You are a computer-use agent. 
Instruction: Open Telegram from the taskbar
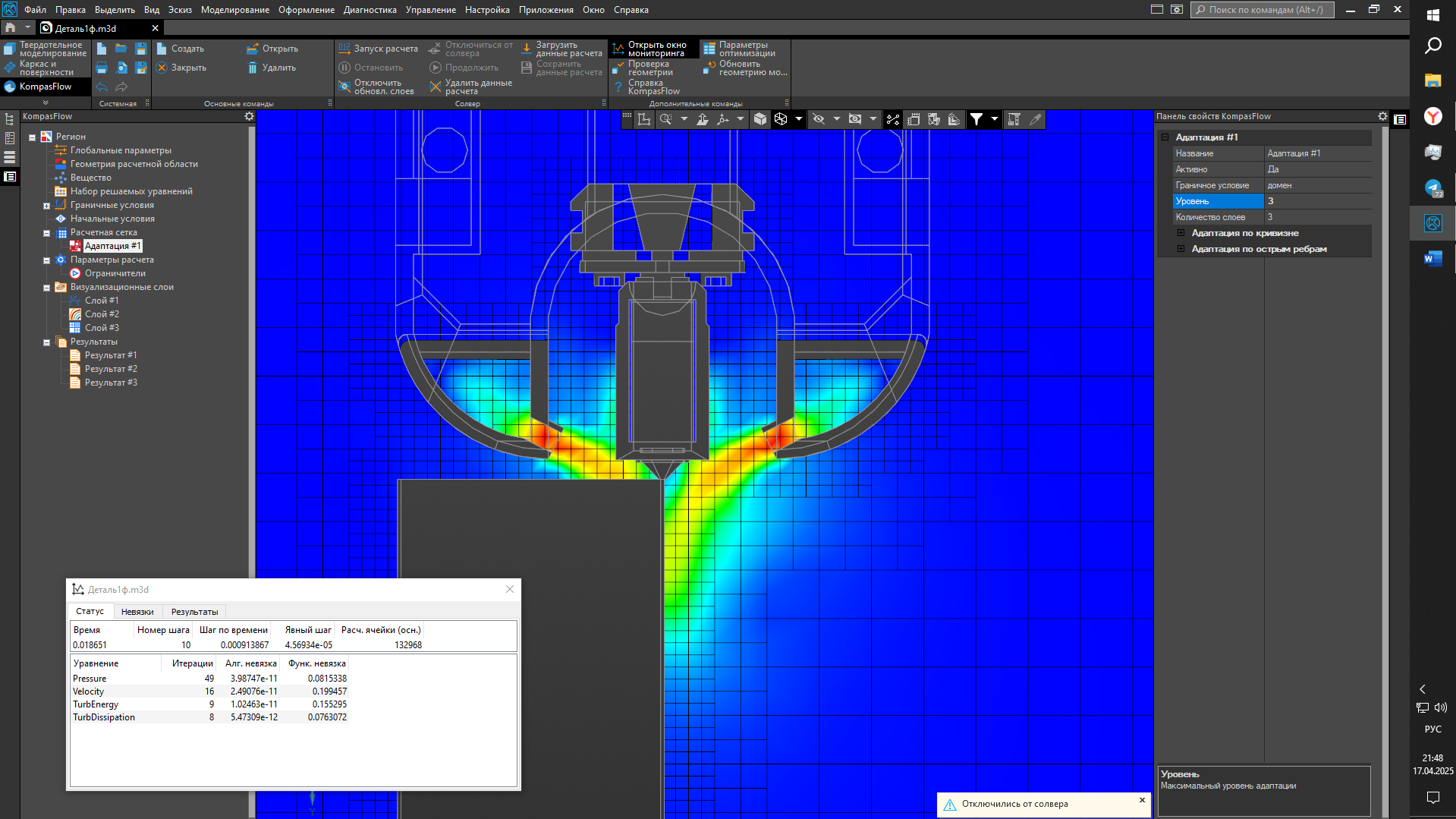1432,187
